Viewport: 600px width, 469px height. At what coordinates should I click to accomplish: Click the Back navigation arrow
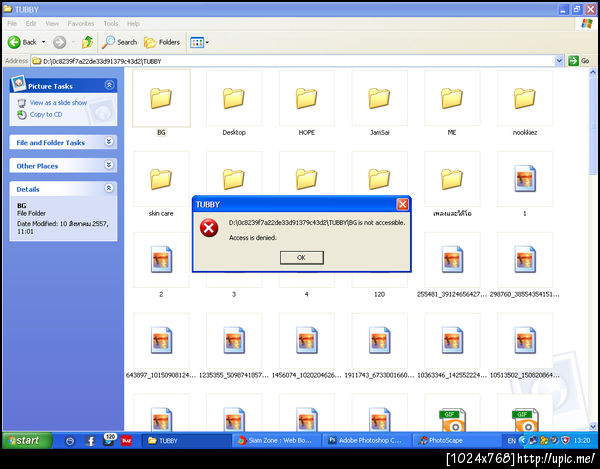21,42
